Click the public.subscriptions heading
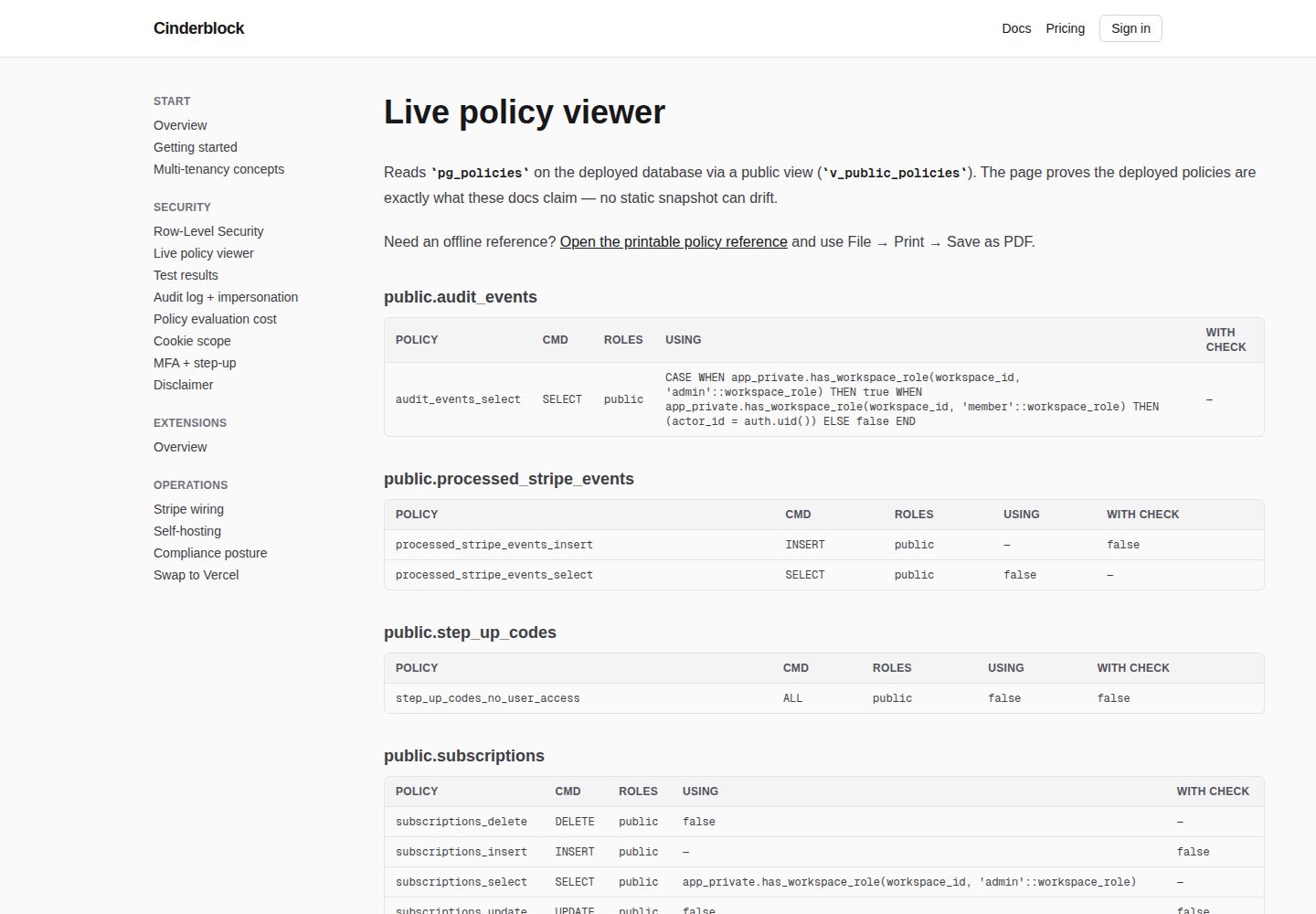1316x914 pixels. pyautogui.click(x=464, y=756)
